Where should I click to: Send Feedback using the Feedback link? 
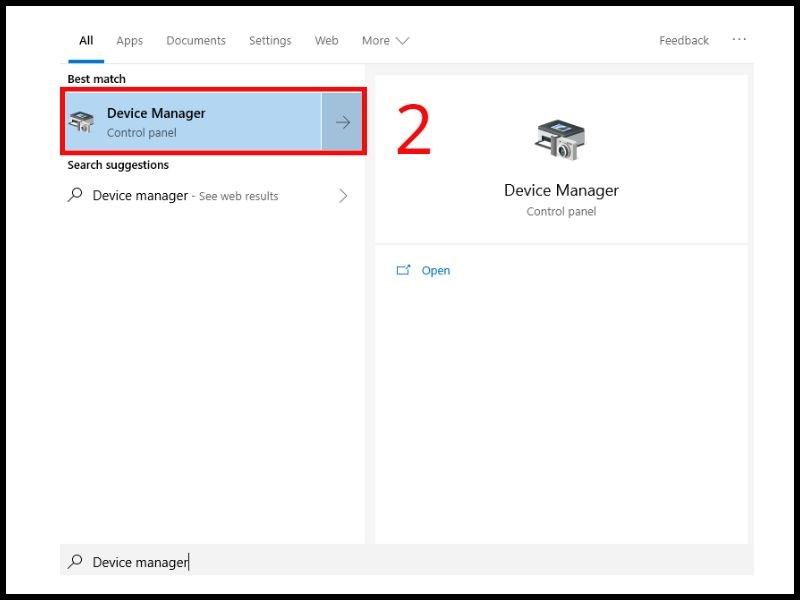click(683, 40)
